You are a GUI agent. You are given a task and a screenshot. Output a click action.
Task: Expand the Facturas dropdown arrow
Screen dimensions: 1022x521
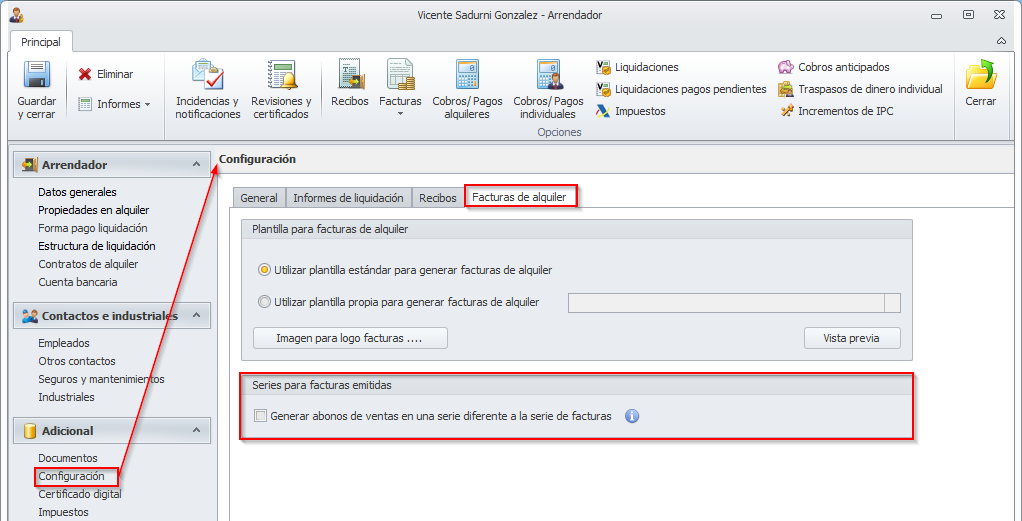tap(400, 113)
